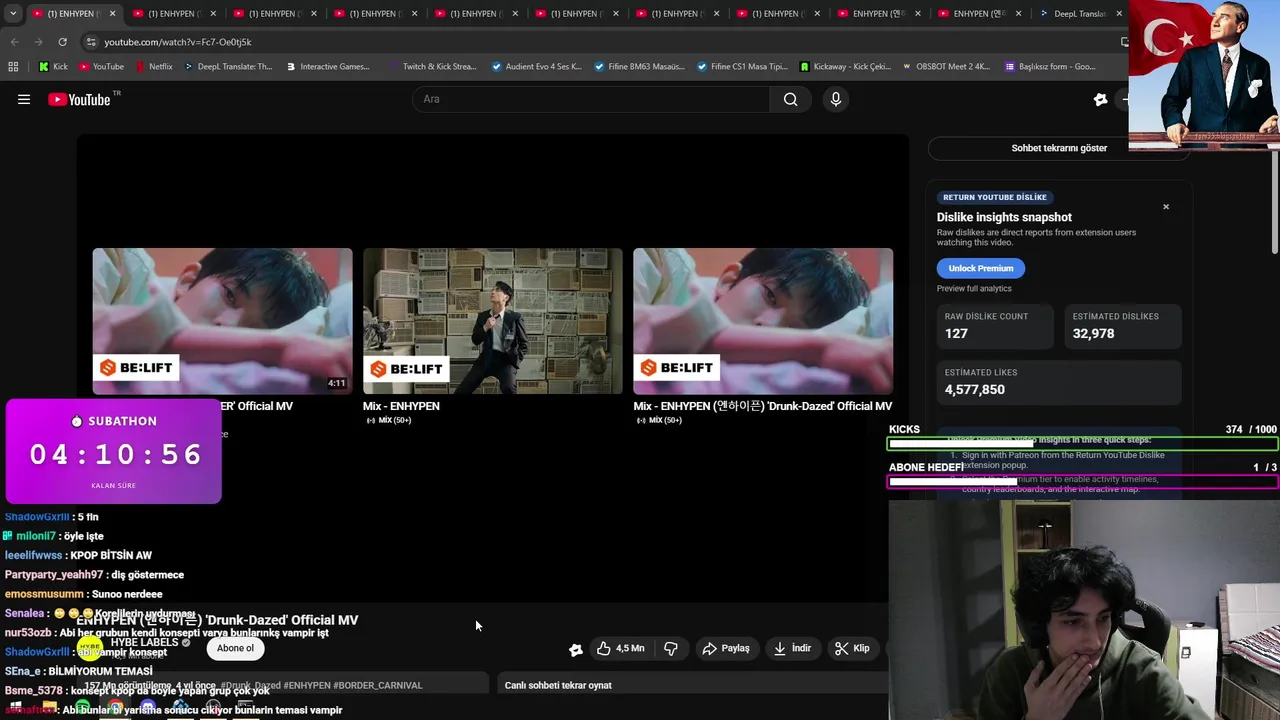Open Spotify from the Windows taskbar
This screenshot has height=720, width=1280.
tap(82, 708)
